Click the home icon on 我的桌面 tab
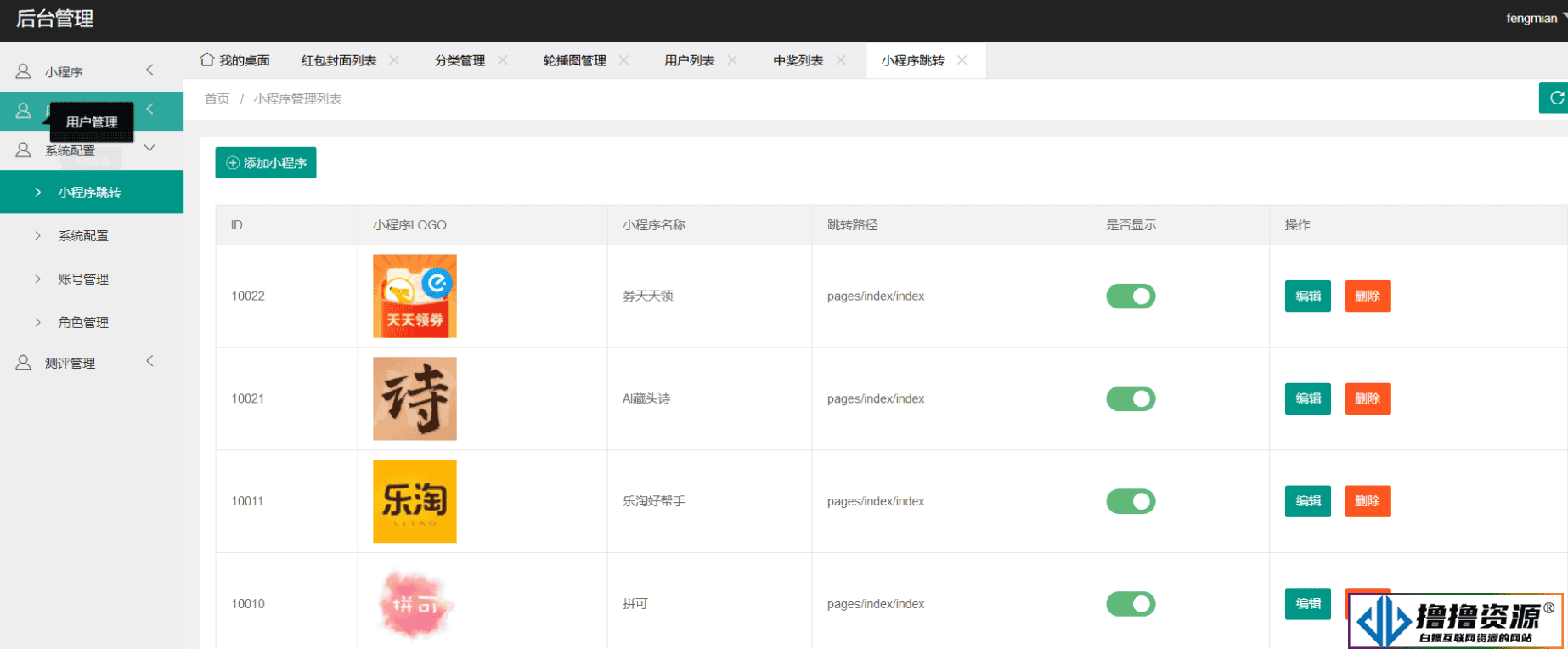This screenshot has width=1568, height=649. coord(206,59)
